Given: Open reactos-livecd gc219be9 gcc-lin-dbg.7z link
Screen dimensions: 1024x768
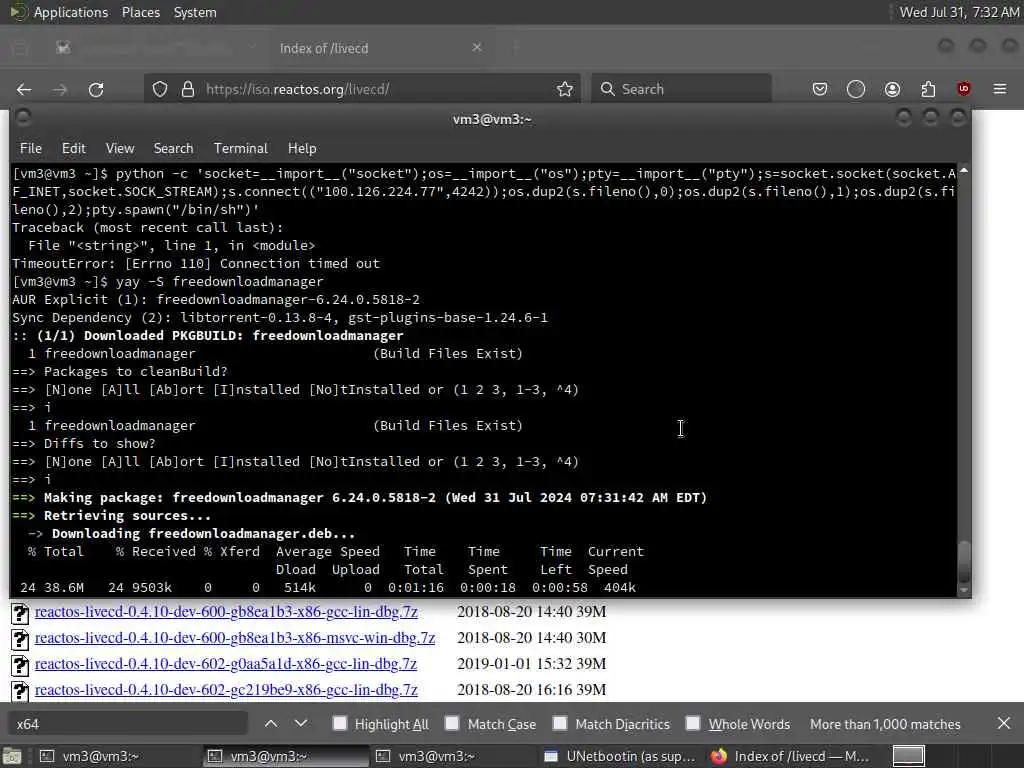Looking at the screenshot, I should pos(226,690).
